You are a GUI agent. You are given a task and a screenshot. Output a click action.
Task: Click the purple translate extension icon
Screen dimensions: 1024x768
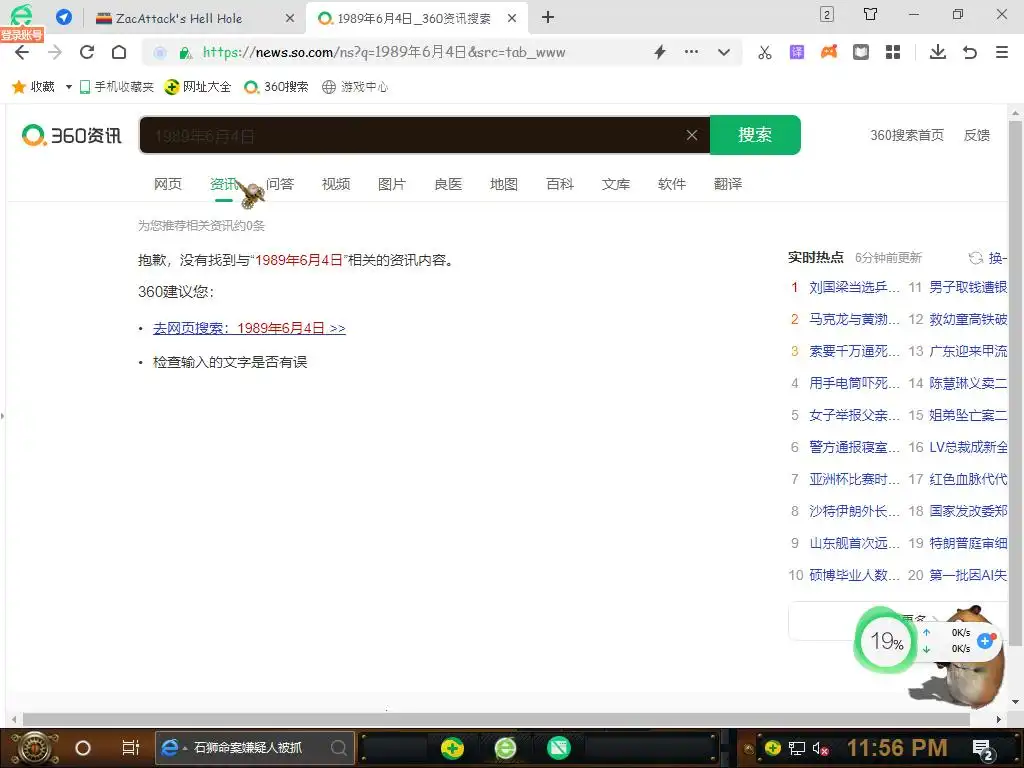797,52
